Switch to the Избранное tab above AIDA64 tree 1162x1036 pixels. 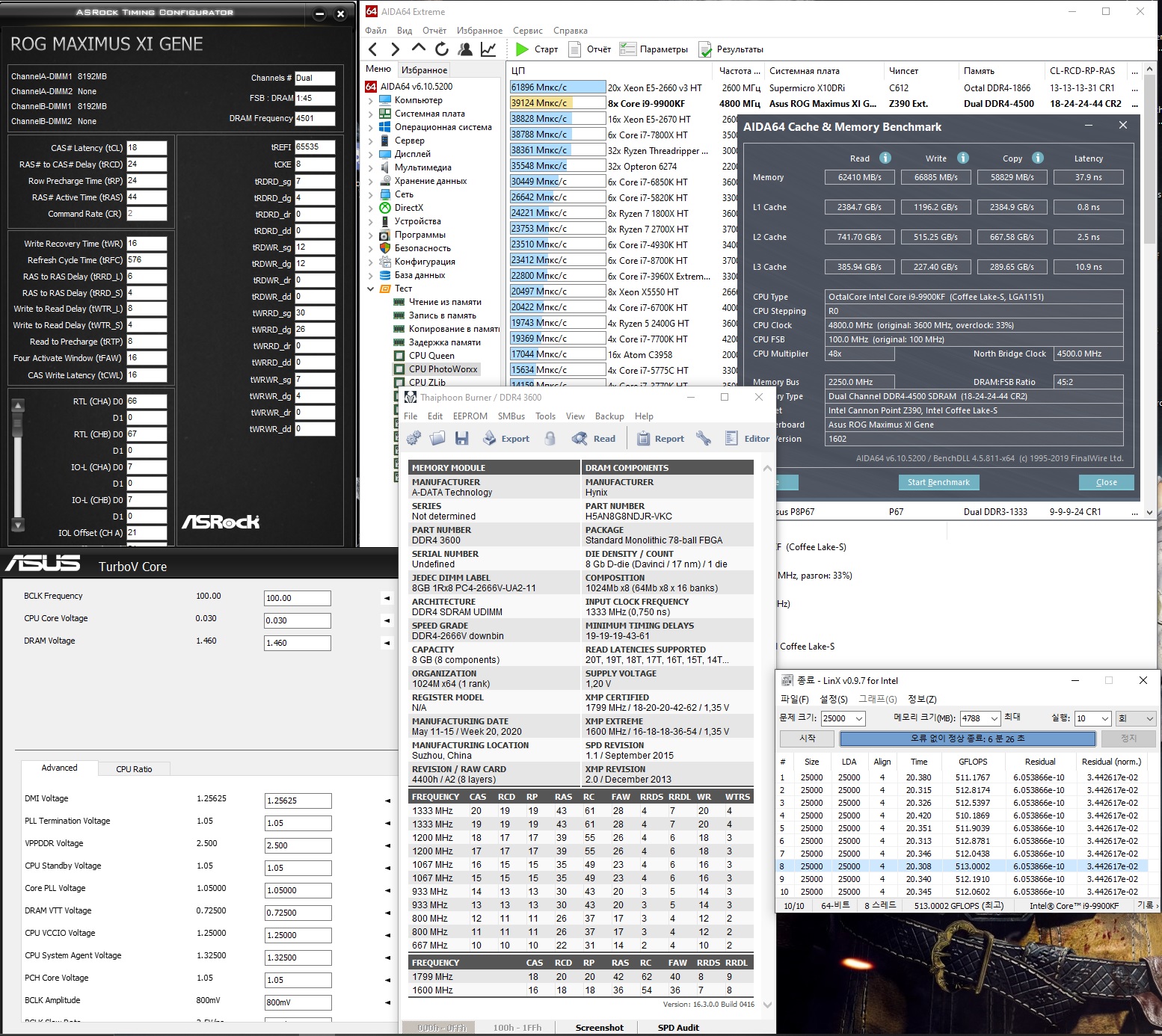pyautogui.click(x=425, y=70)
